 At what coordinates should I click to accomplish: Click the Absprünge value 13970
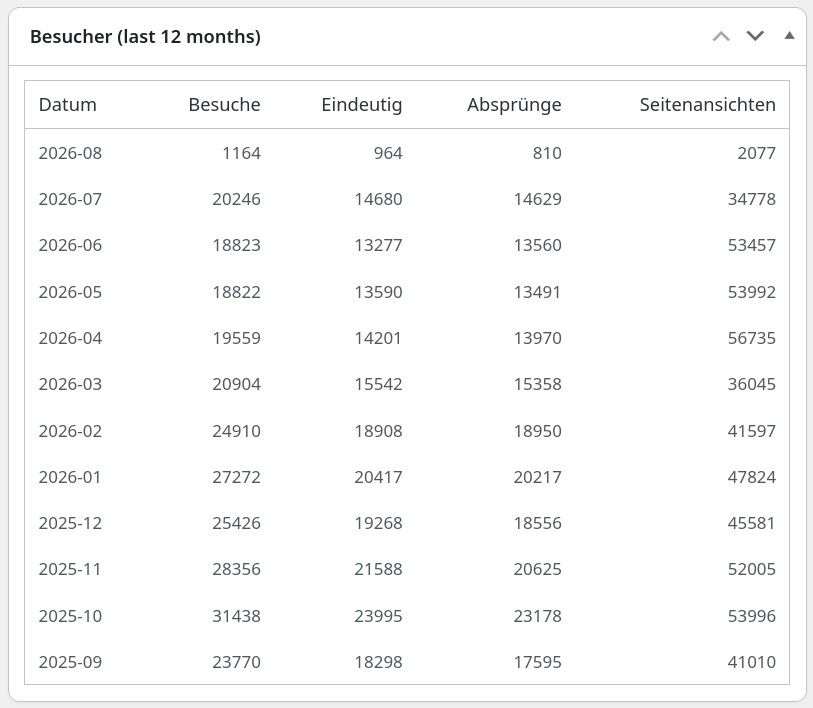tap(538, 338)
